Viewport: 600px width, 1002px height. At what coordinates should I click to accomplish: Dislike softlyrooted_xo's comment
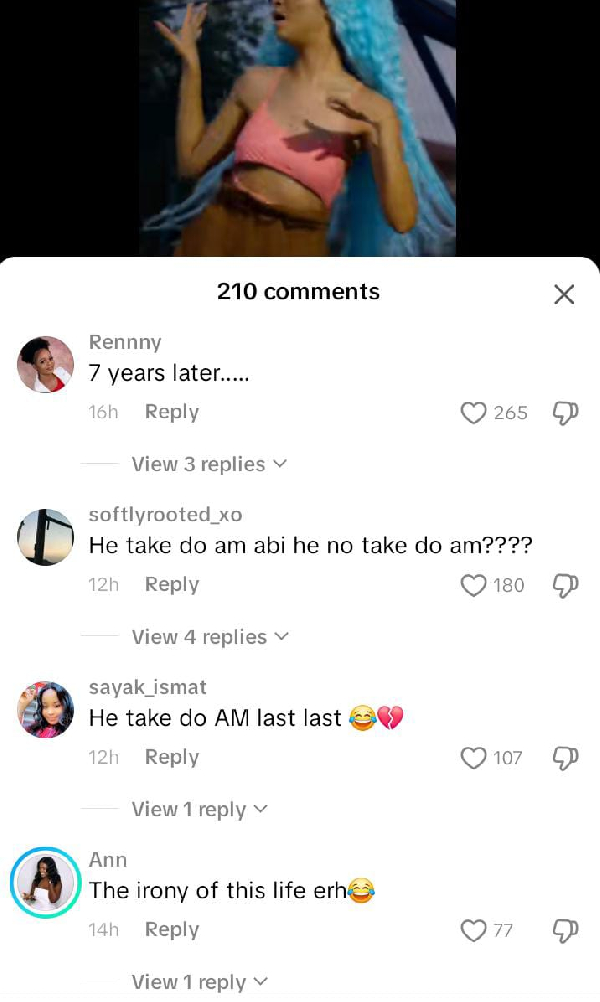coord(565,586)
